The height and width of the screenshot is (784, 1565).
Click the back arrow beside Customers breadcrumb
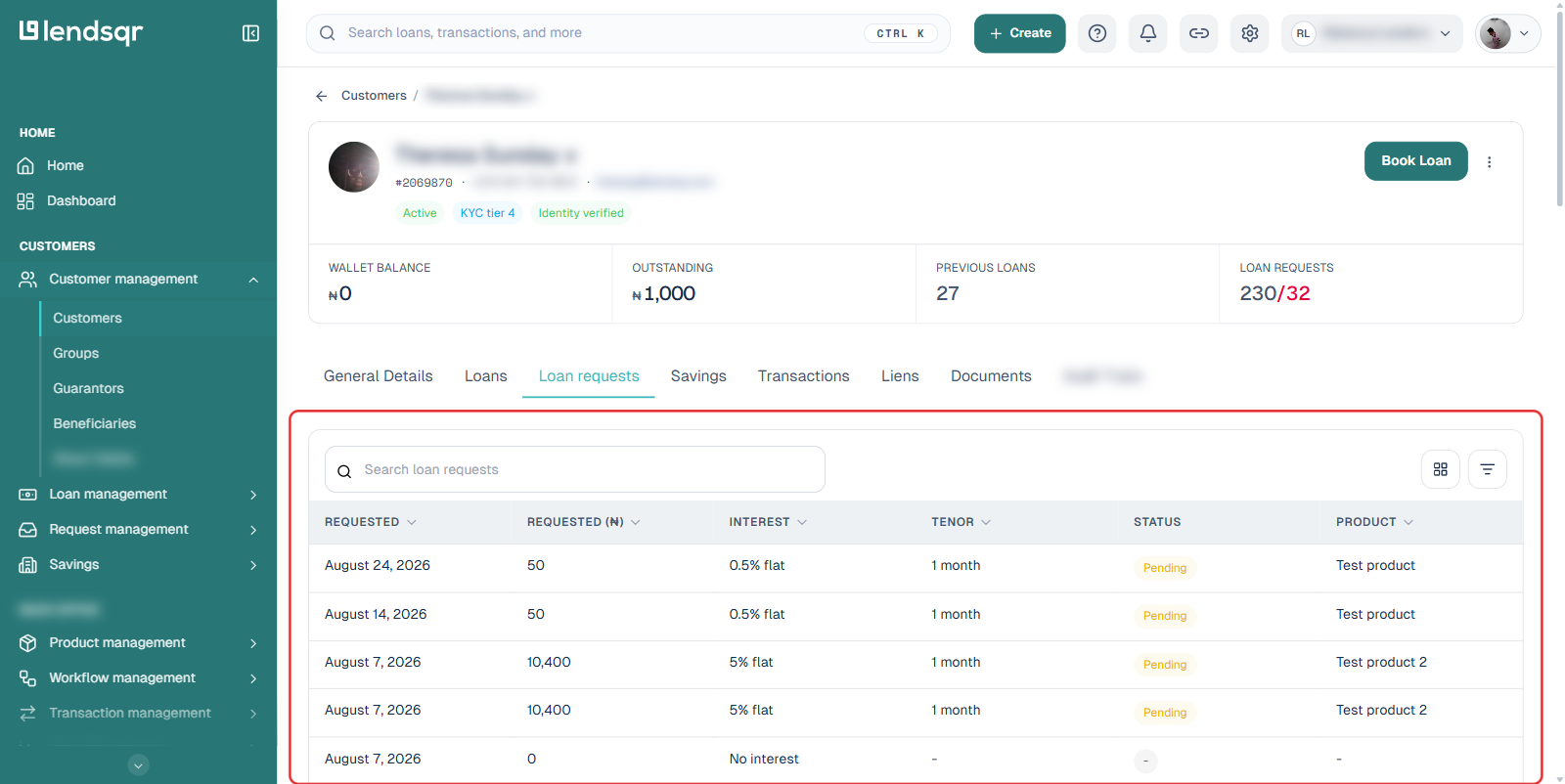[322, 96]
